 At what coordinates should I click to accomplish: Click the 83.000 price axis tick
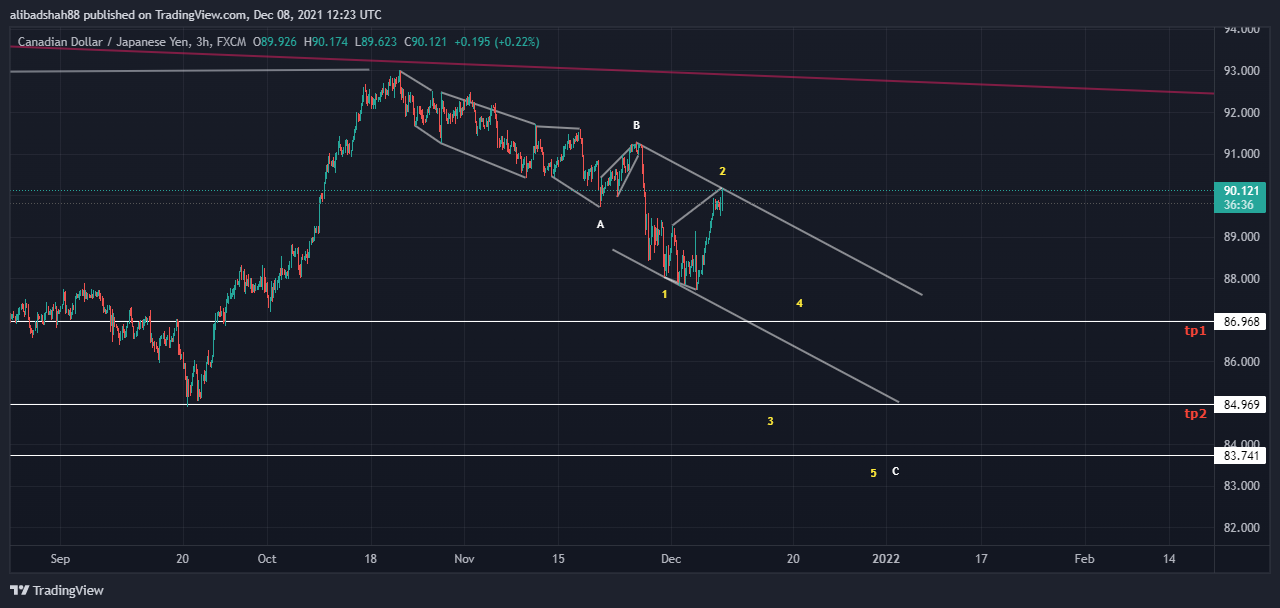[1239, 486]
